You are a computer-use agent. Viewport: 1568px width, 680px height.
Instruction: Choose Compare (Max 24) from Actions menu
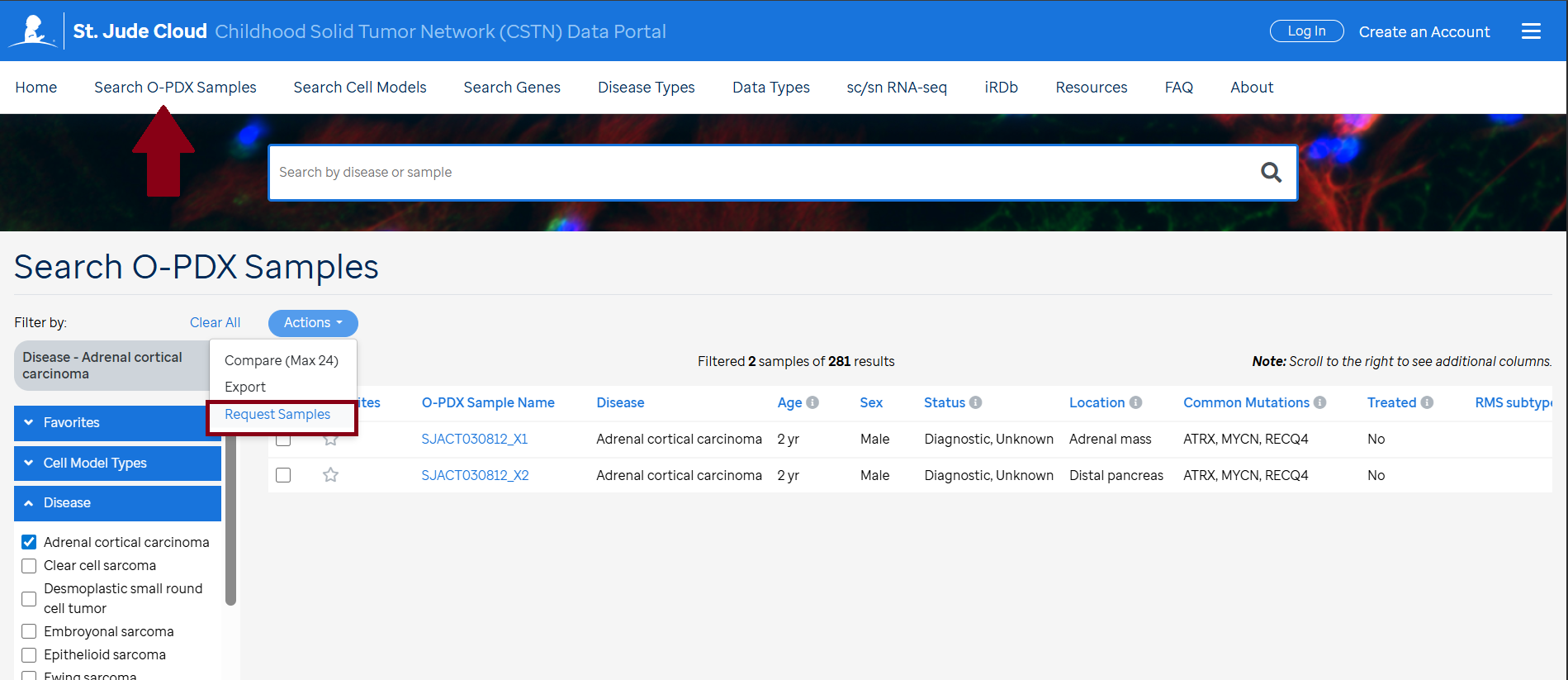coord(282,360)
